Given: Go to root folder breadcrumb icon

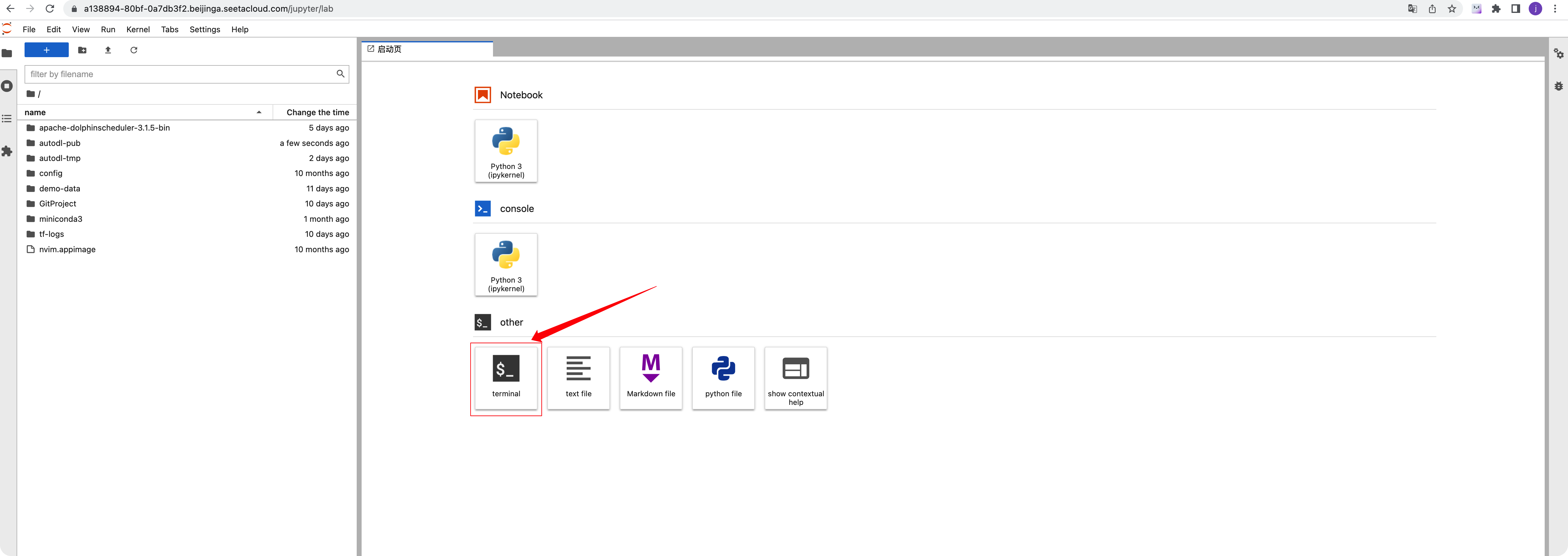Looking at the screenshot, I should (30, 94).
